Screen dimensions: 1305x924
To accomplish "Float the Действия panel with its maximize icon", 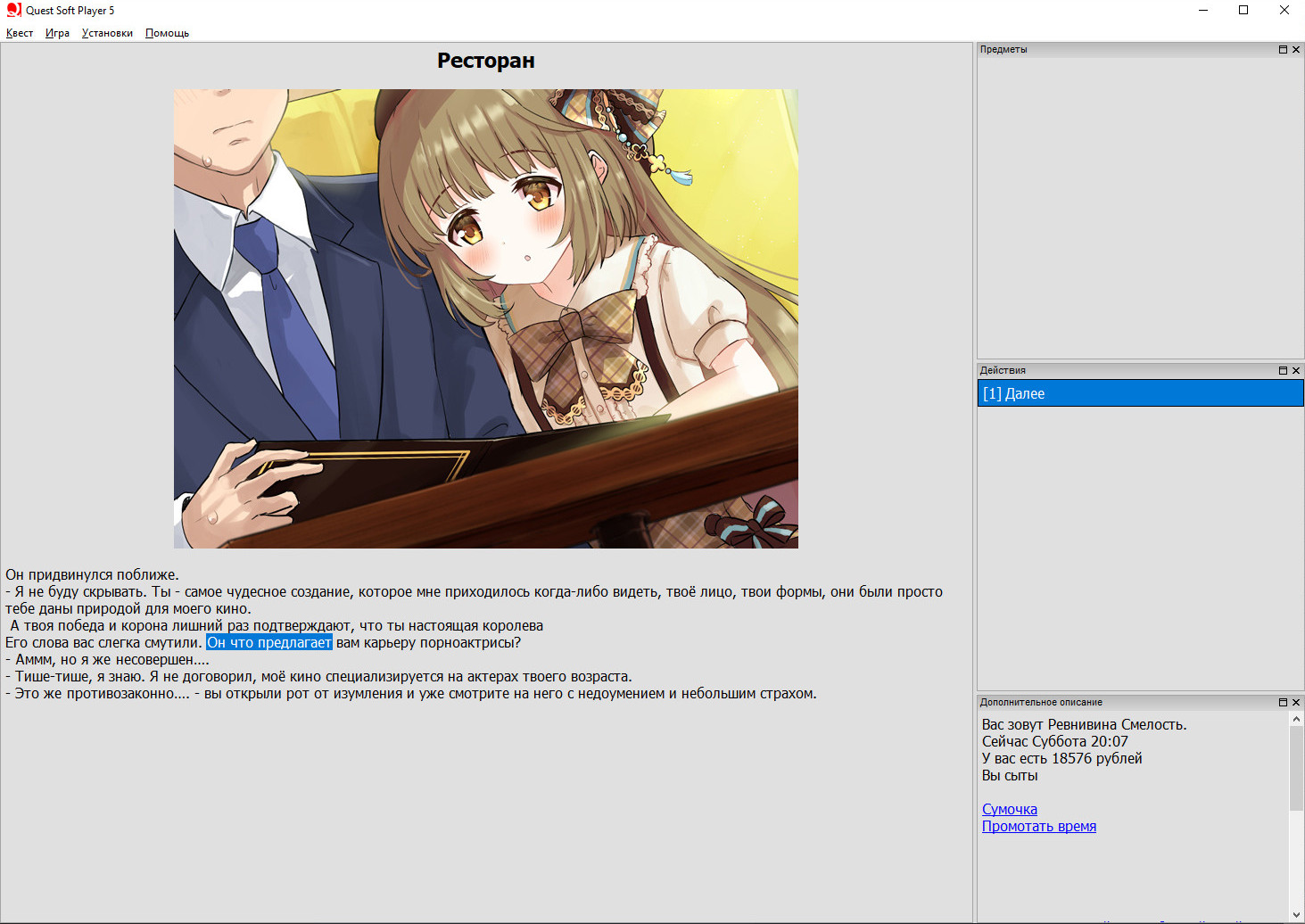I will click(1283, 370).
